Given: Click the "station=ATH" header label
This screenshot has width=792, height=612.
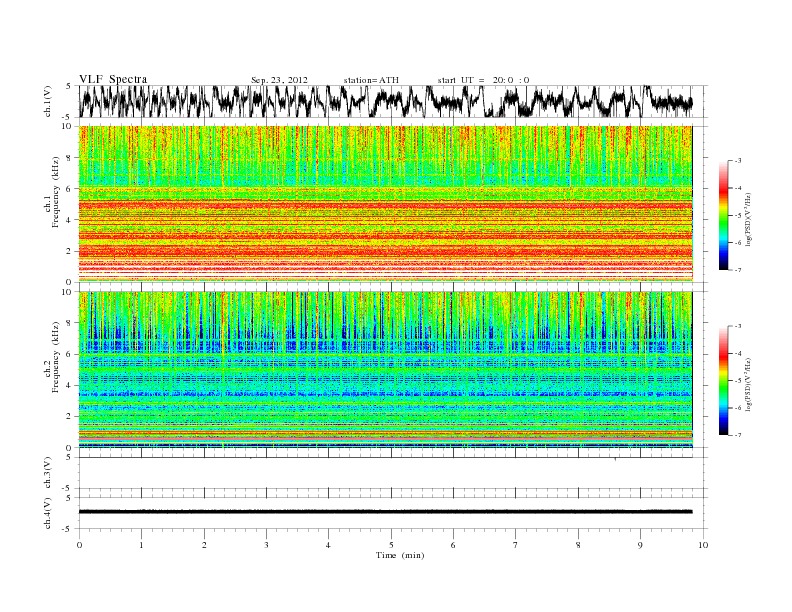Looking at the screenshot, I should pyautogui.click(x=371, y=80).
